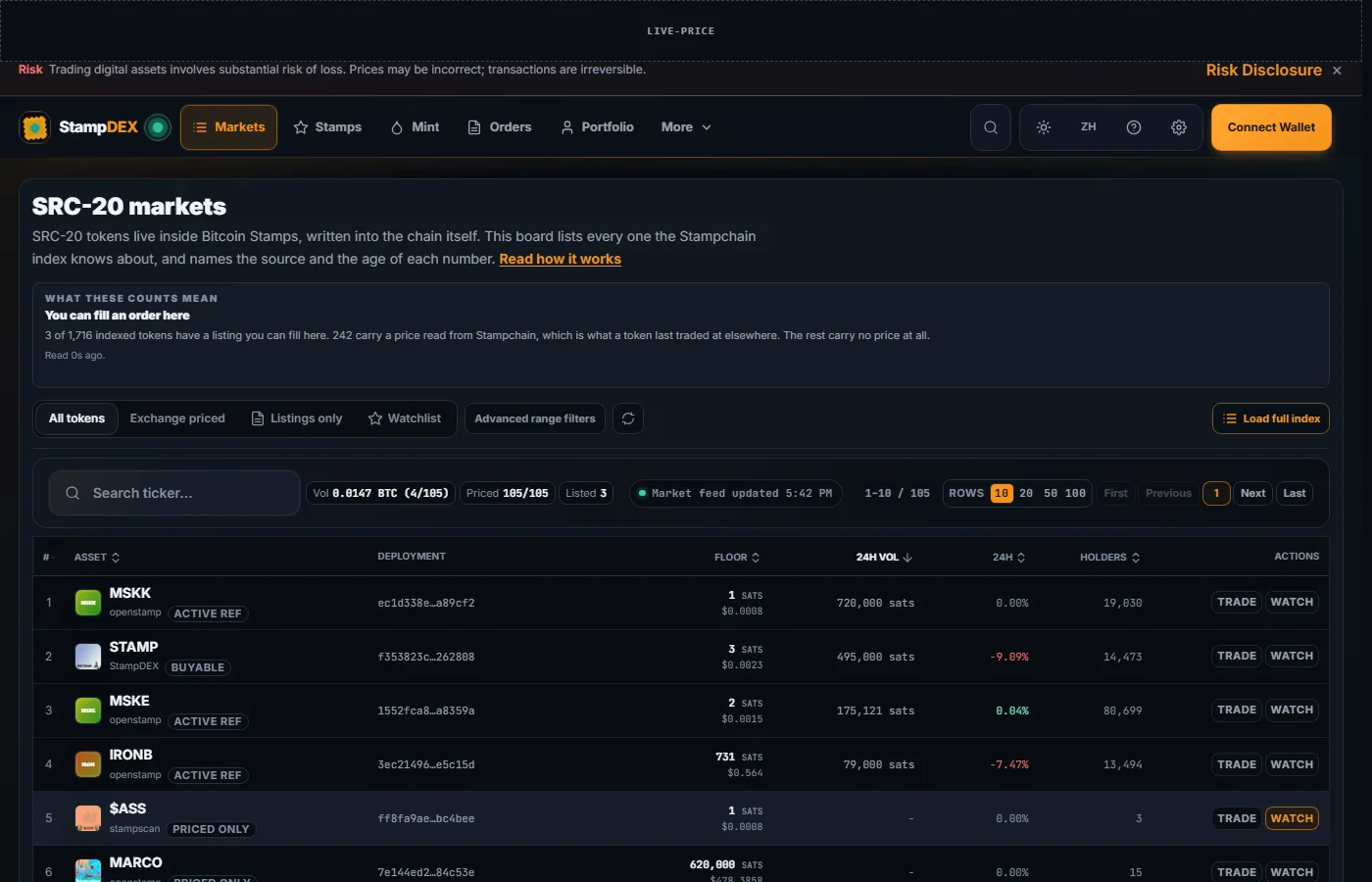Screen dimensions: 1372x882
Task: Sort by the Holders column
Action: tap(1110, 557)
